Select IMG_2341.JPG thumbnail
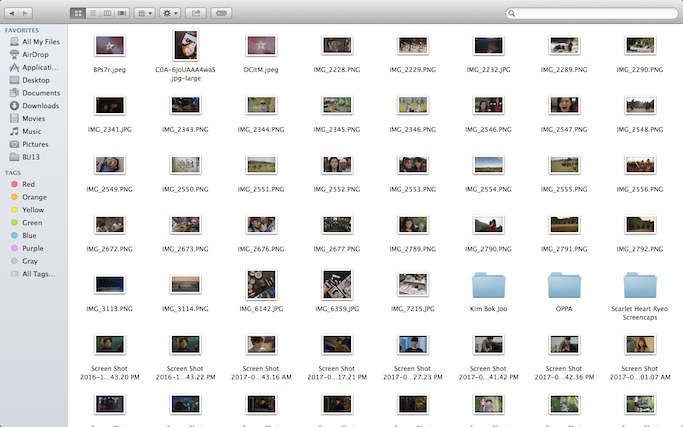This screenshot has height=427, width=683. 110,105
